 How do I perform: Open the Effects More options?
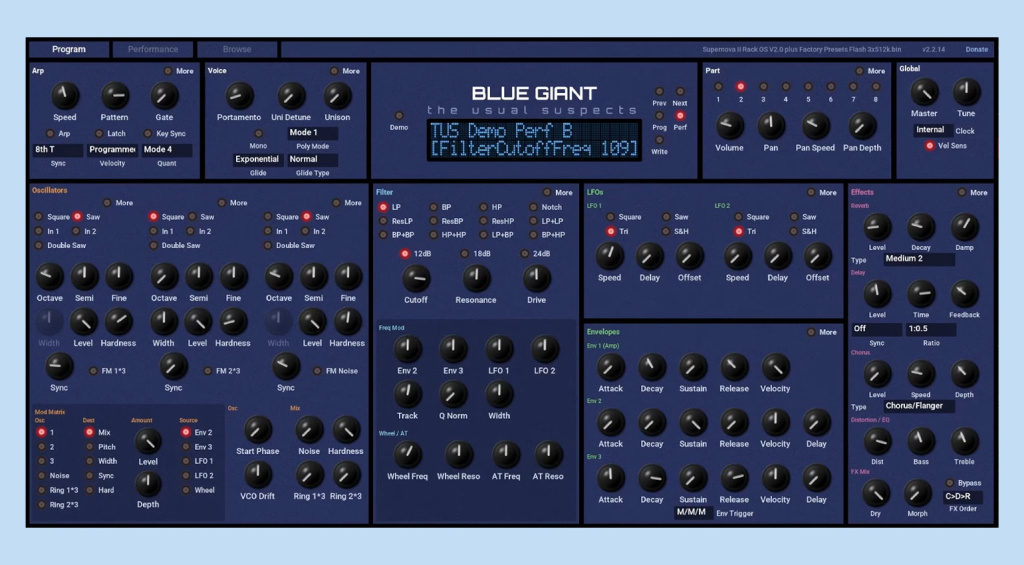[x=961, y=192]
